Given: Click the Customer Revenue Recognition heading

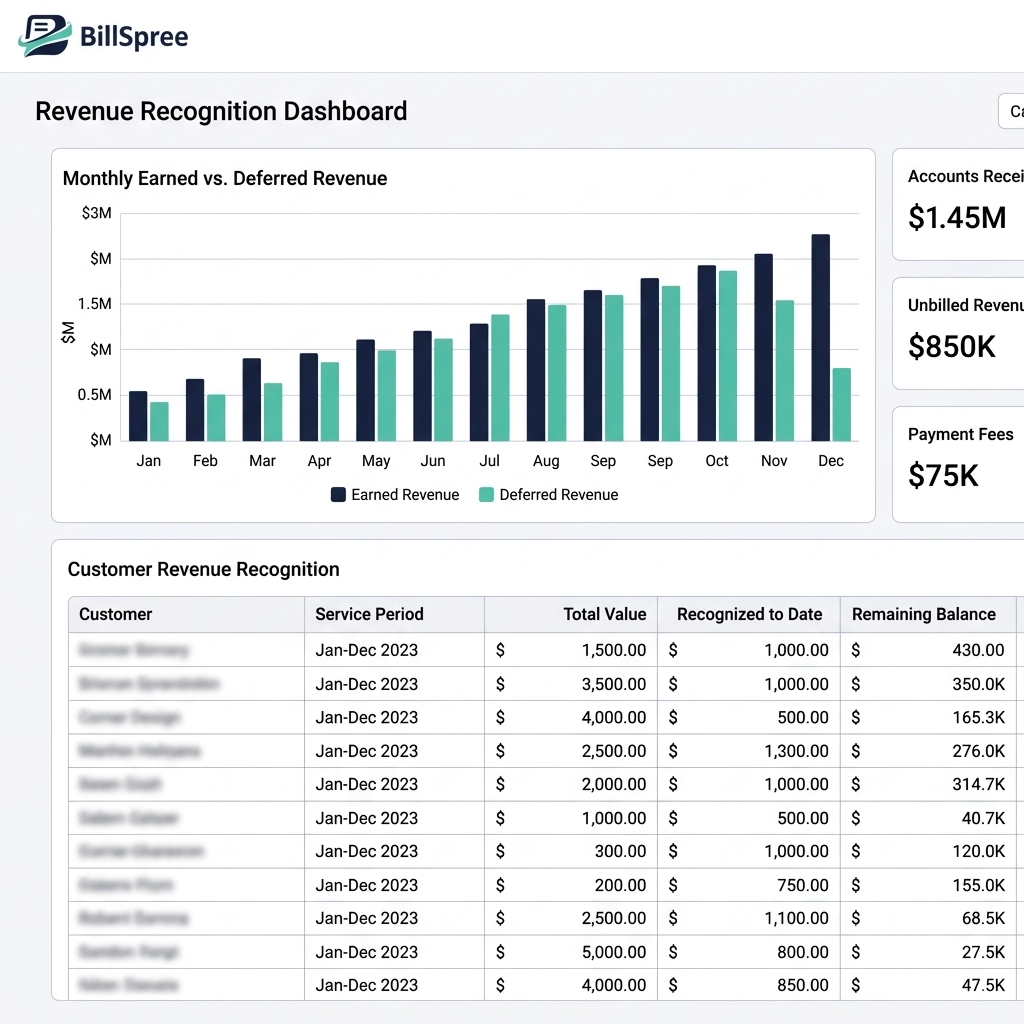Looking at the screenshot, I should click(203, 569).
